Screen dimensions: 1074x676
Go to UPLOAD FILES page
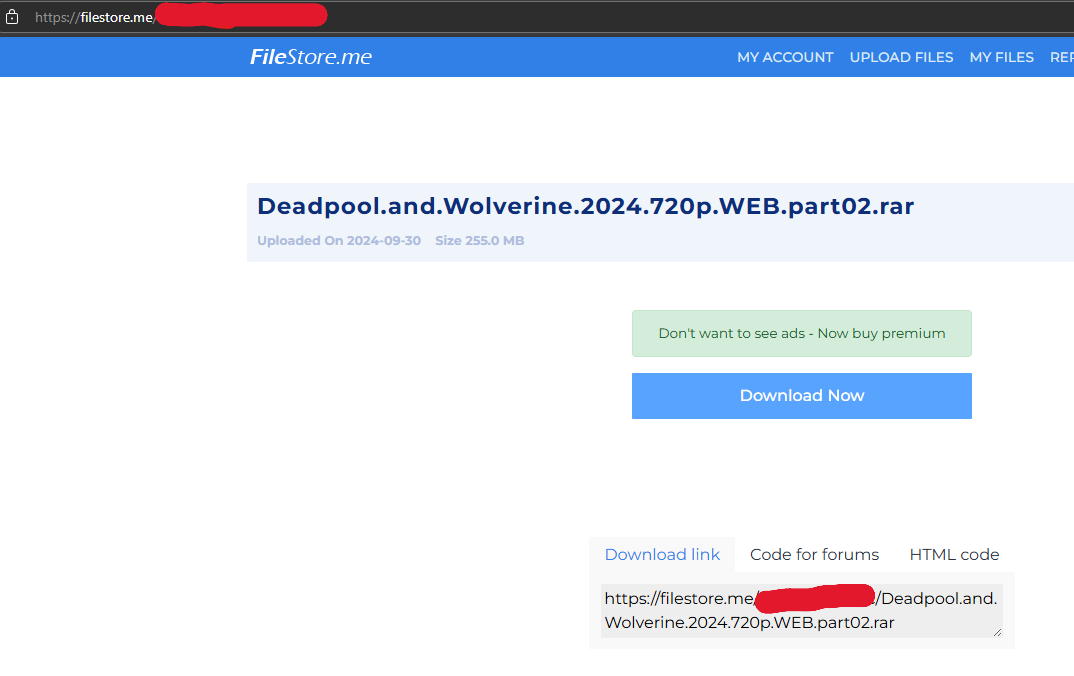pos(901,58)
